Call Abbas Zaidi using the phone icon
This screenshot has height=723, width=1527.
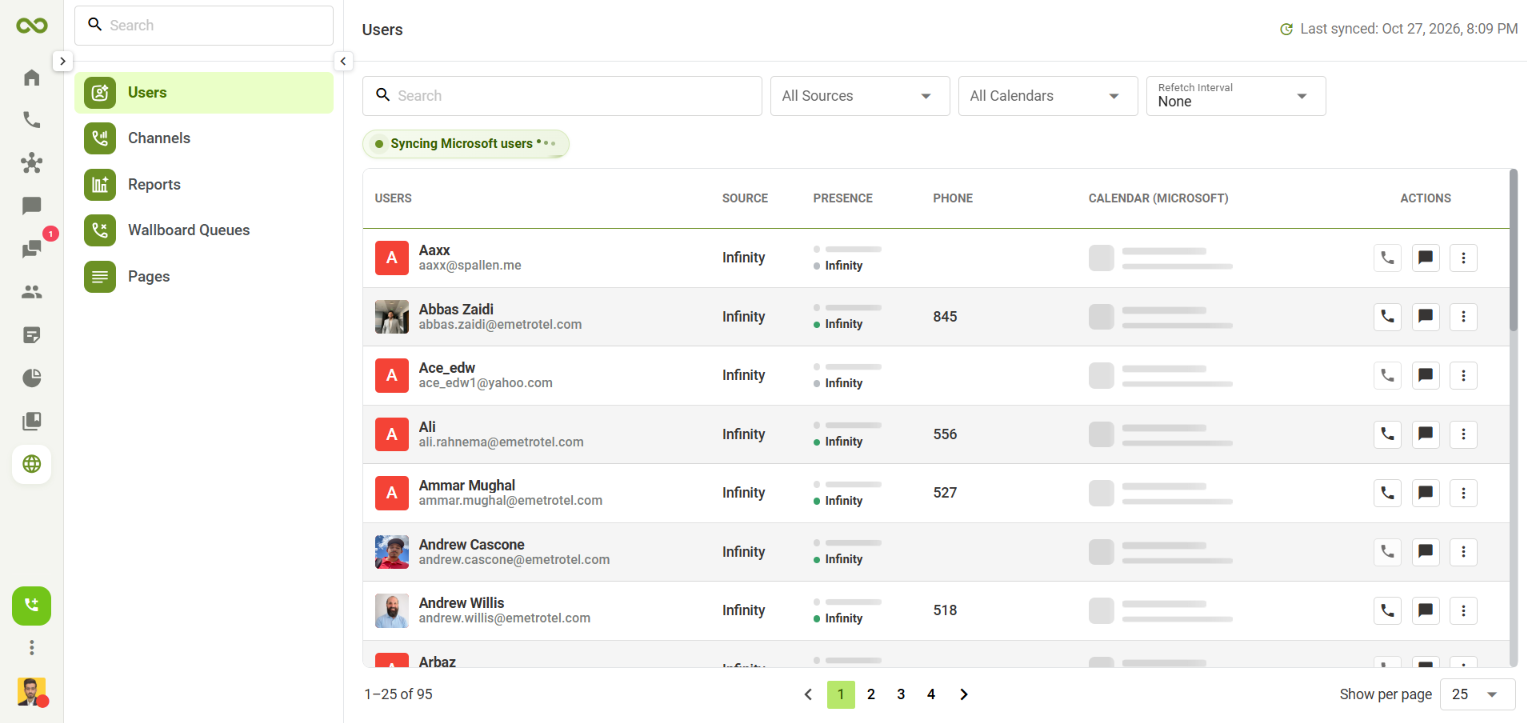(1387, 317)
